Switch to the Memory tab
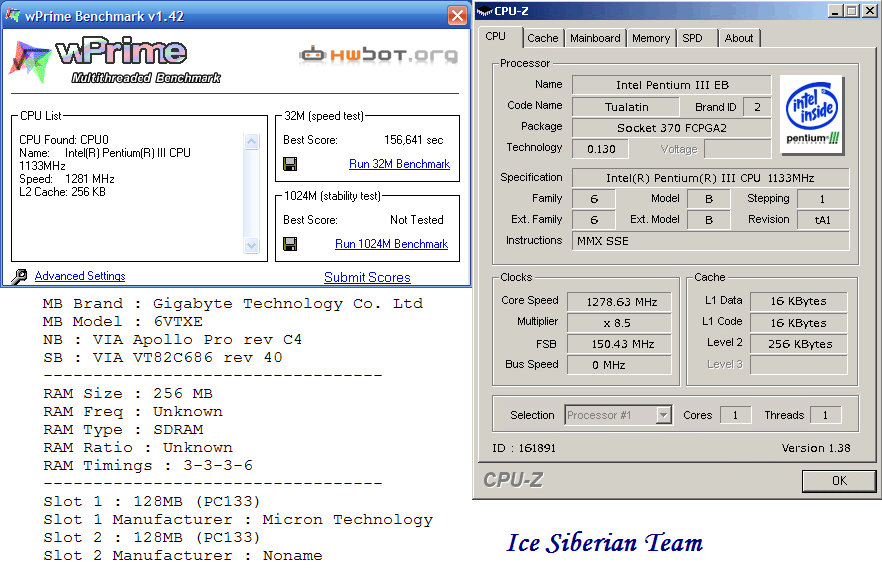The width and height of the screenshot is (882, 572). click(651, 38)
